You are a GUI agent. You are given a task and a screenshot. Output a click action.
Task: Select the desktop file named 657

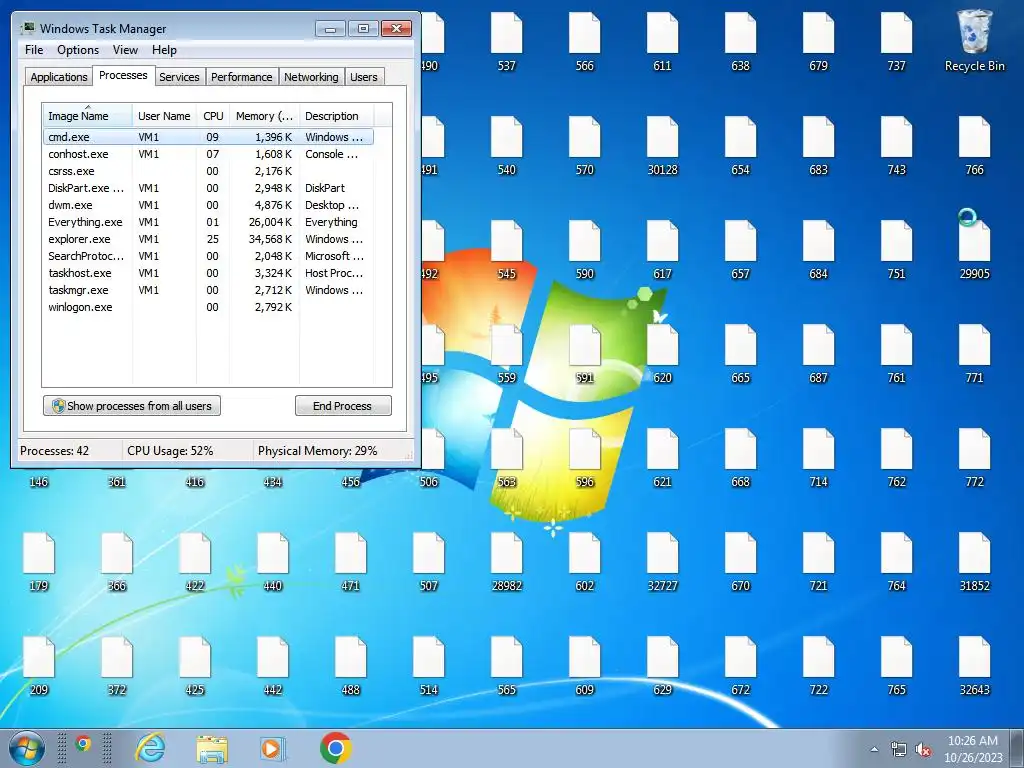point(740,249)
